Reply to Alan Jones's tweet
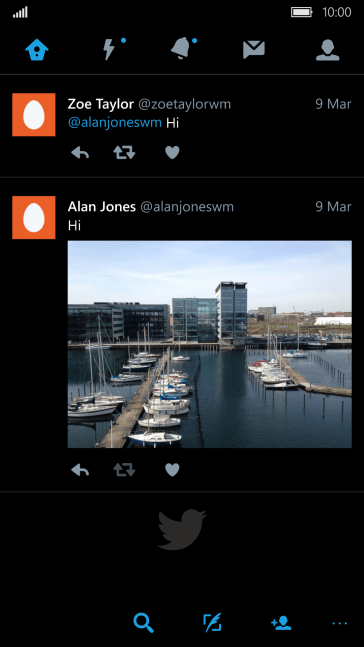The height and width of the screenshot is (647, 364). coord(80,470)
